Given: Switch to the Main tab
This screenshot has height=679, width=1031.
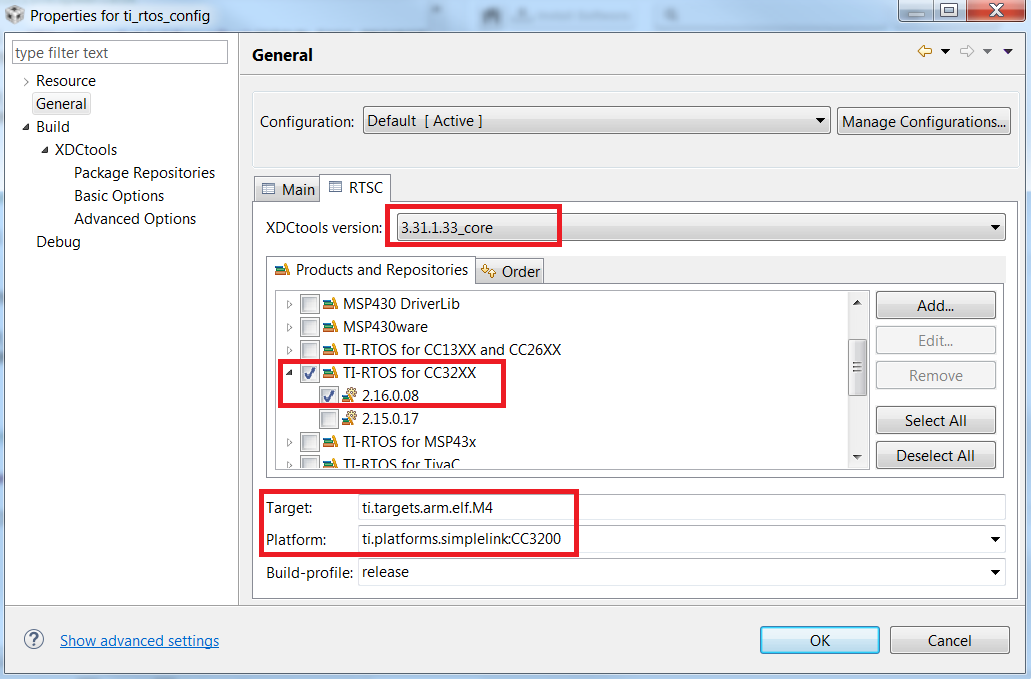Looking at the screenshot, I should [288, 189].
